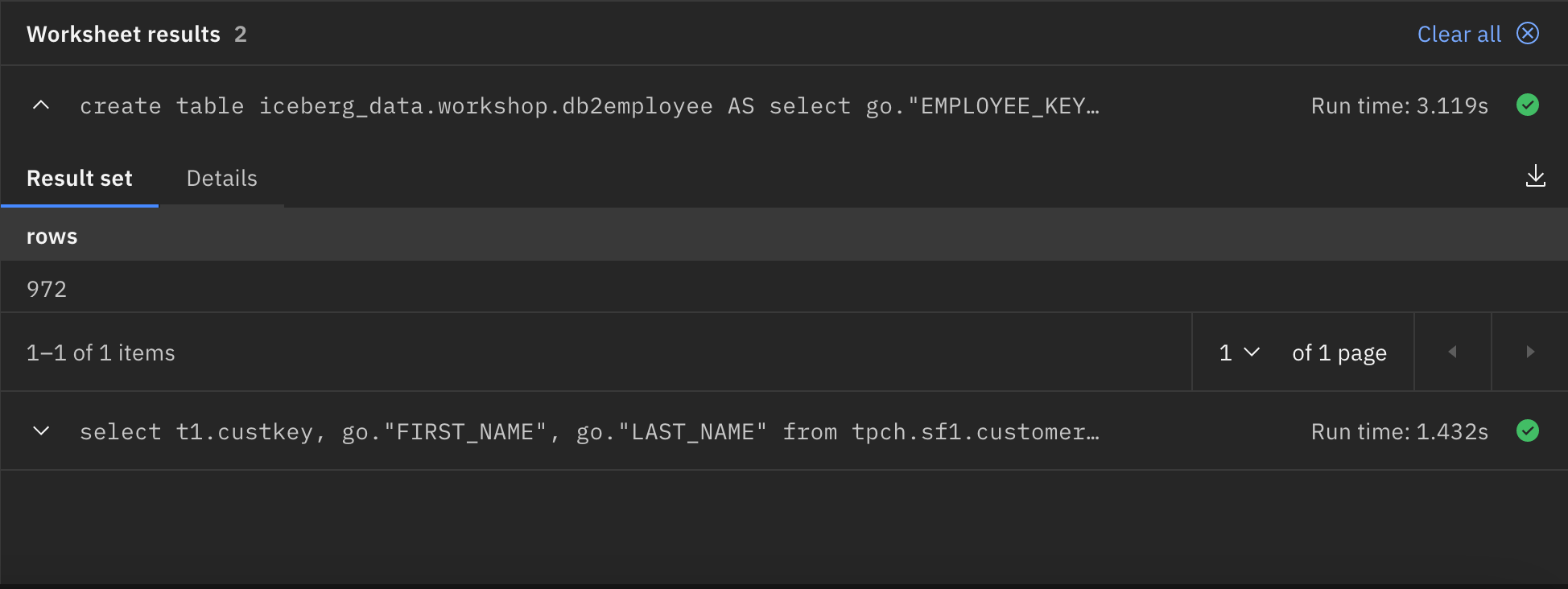The height and width of the screenshot is (589, 1568).
Task: Open the page number dropdown
Action: click(x=1239, y=352)
